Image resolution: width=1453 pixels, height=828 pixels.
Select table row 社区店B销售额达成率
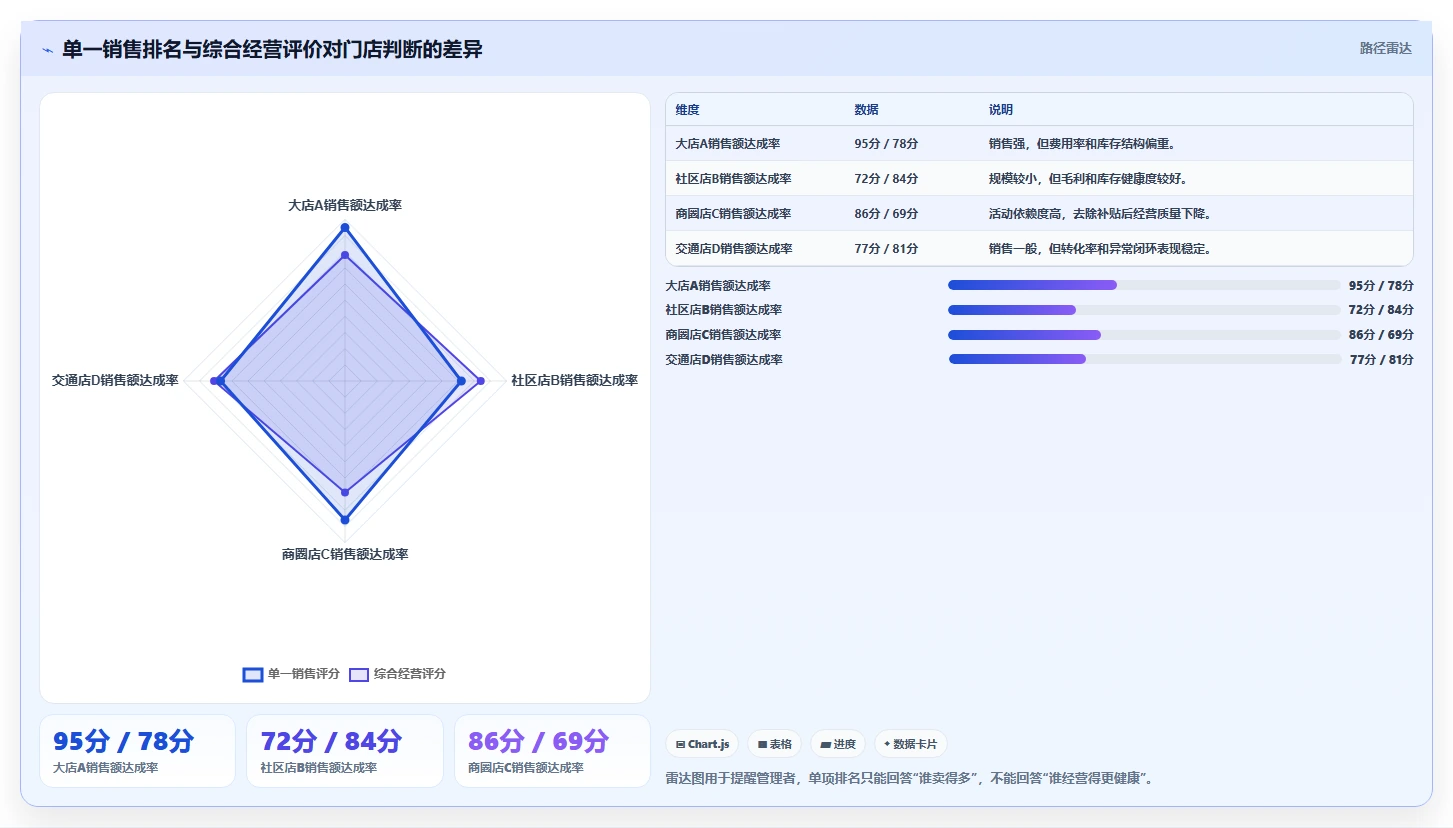point(1039,178)
